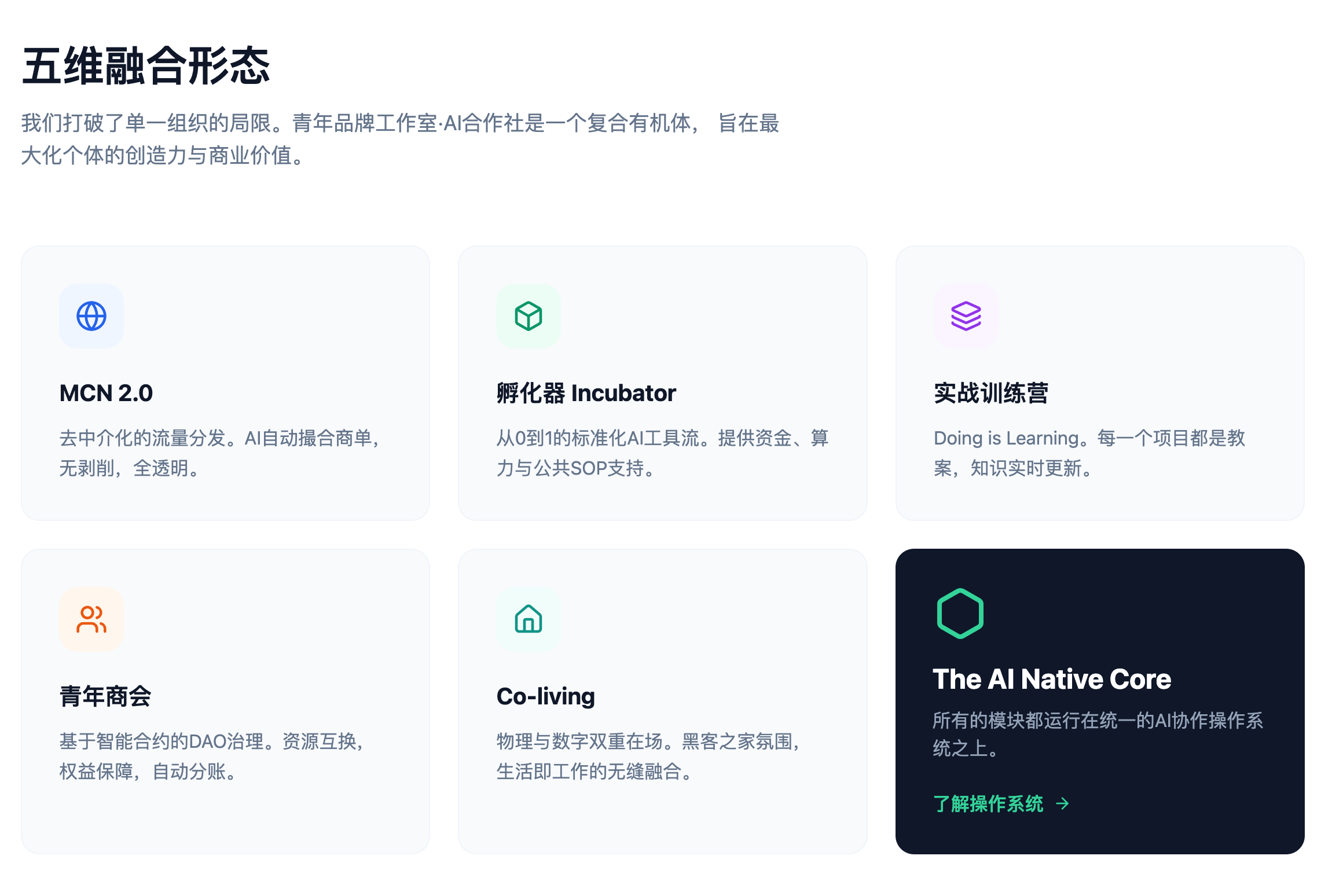1321x896 pixels.
Task: Click the blue globe icon in MCN 2.0 card
Action: 91,316
